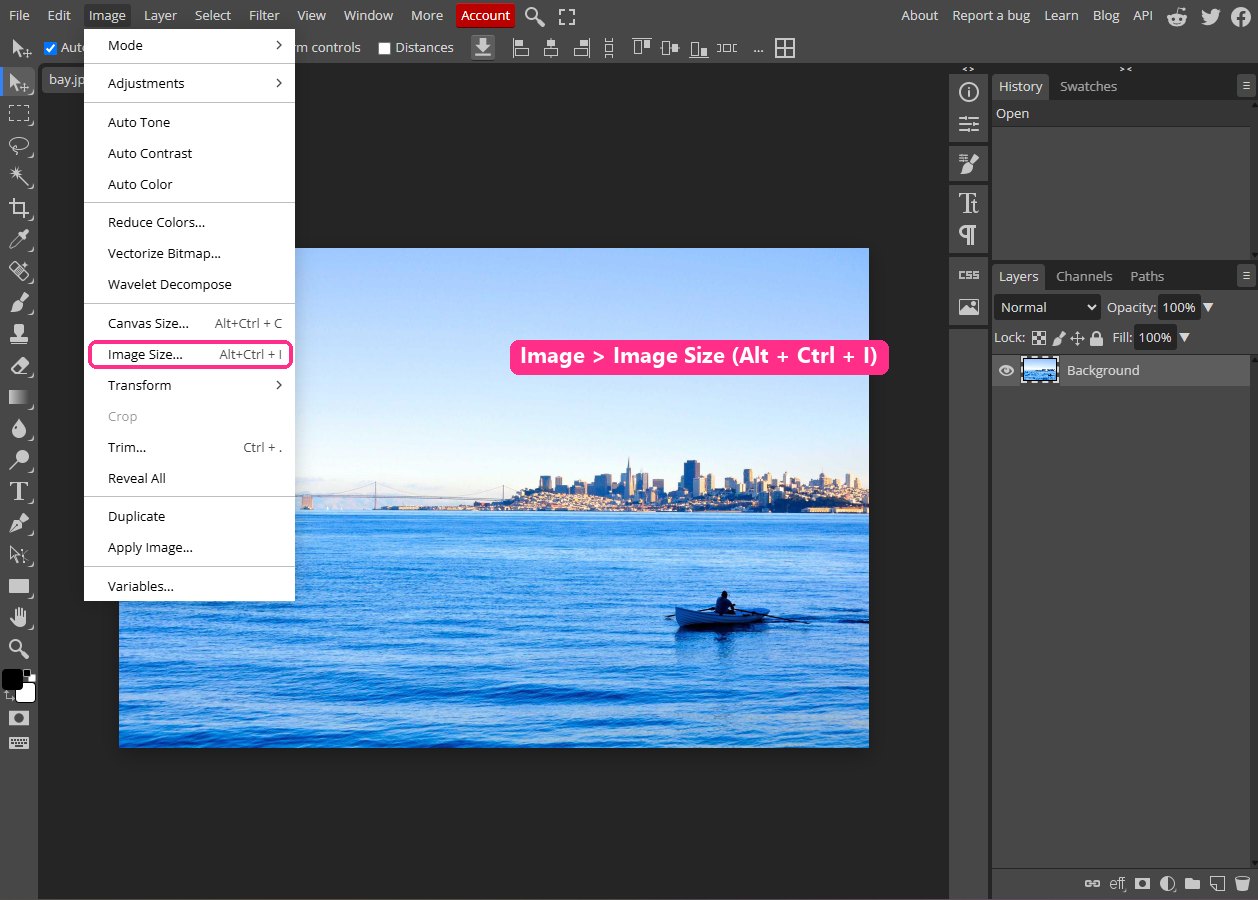Select the Lasso tool
Viewport: 1258px width, 900px height.
tap(19, 145)
